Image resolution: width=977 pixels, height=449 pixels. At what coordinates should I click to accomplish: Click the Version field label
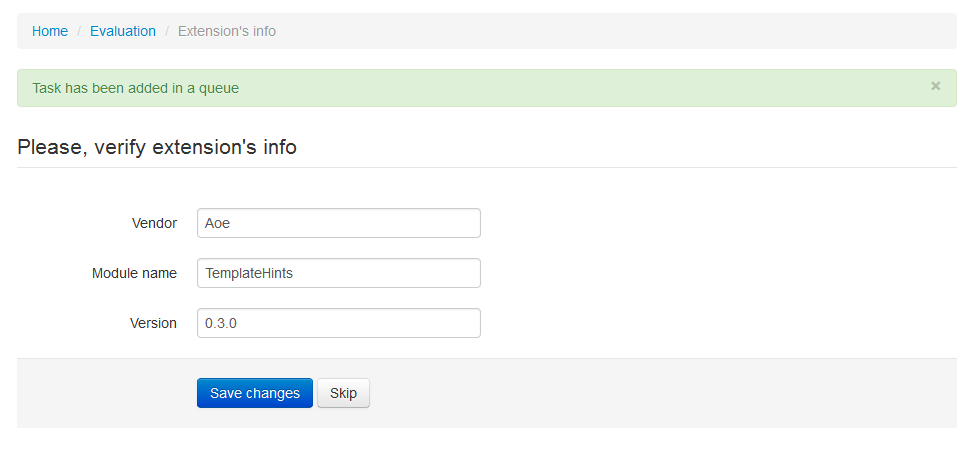pos(153,323)
